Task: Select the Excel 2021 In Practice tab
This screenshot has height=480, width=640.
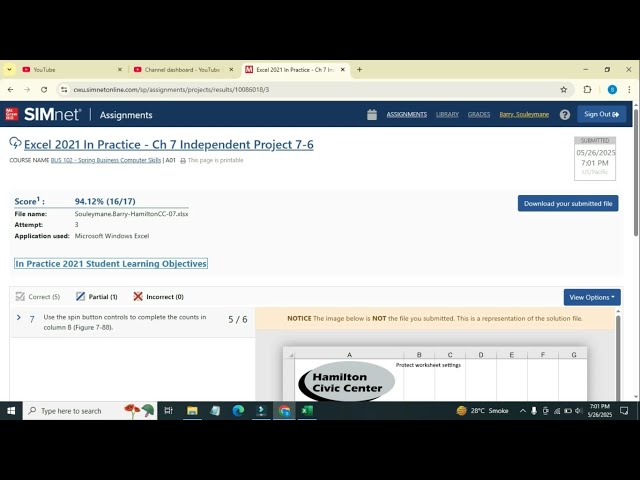Action: click(x=295, y=70)
